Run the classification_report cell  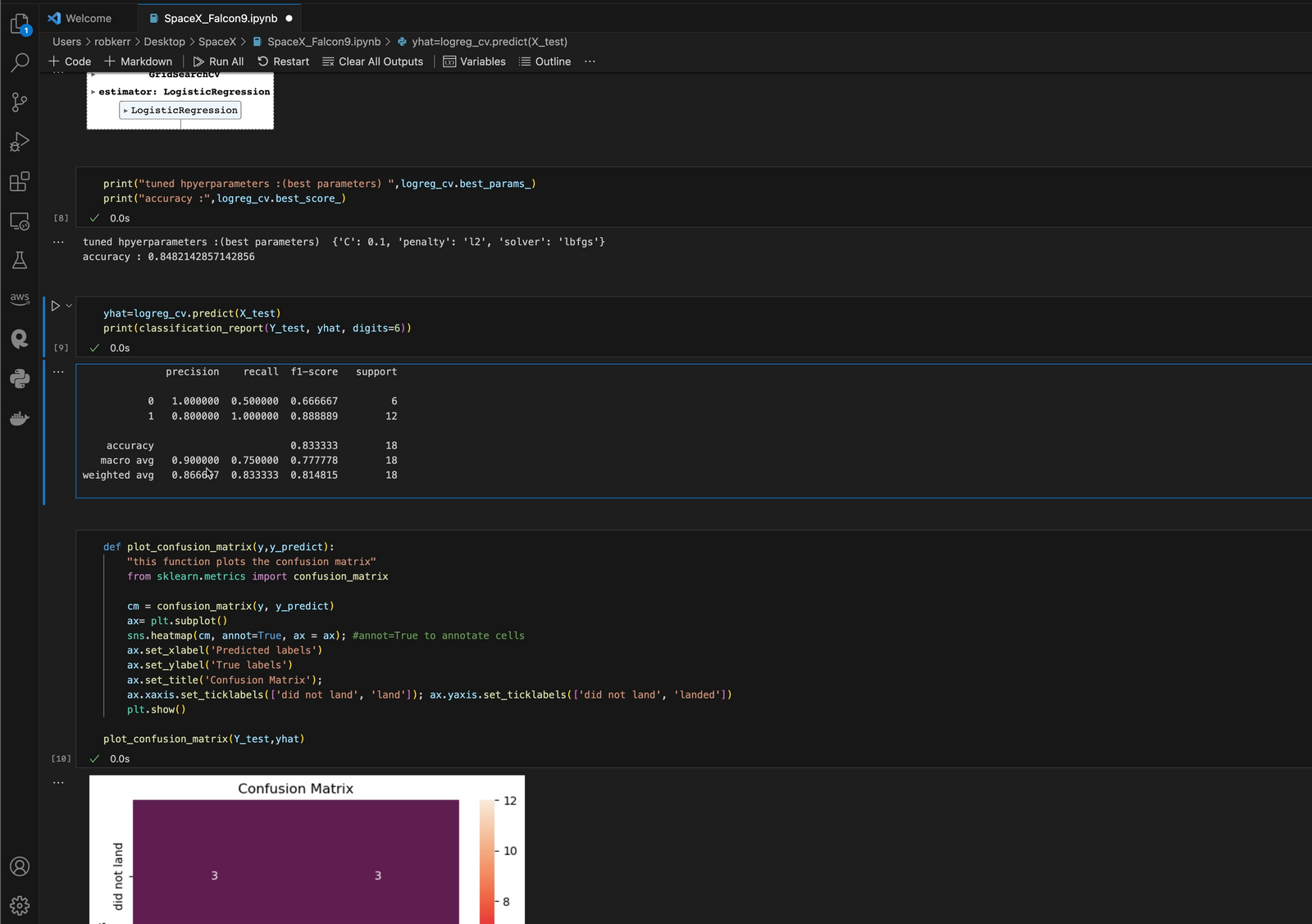[55, 306]
